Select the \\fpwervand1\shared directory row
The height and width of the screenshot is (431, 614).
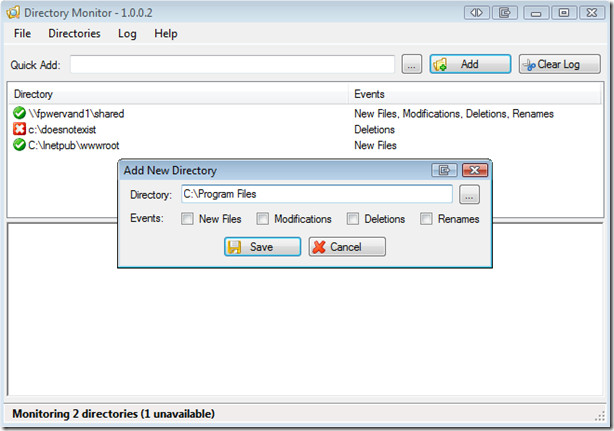(305, 114)
